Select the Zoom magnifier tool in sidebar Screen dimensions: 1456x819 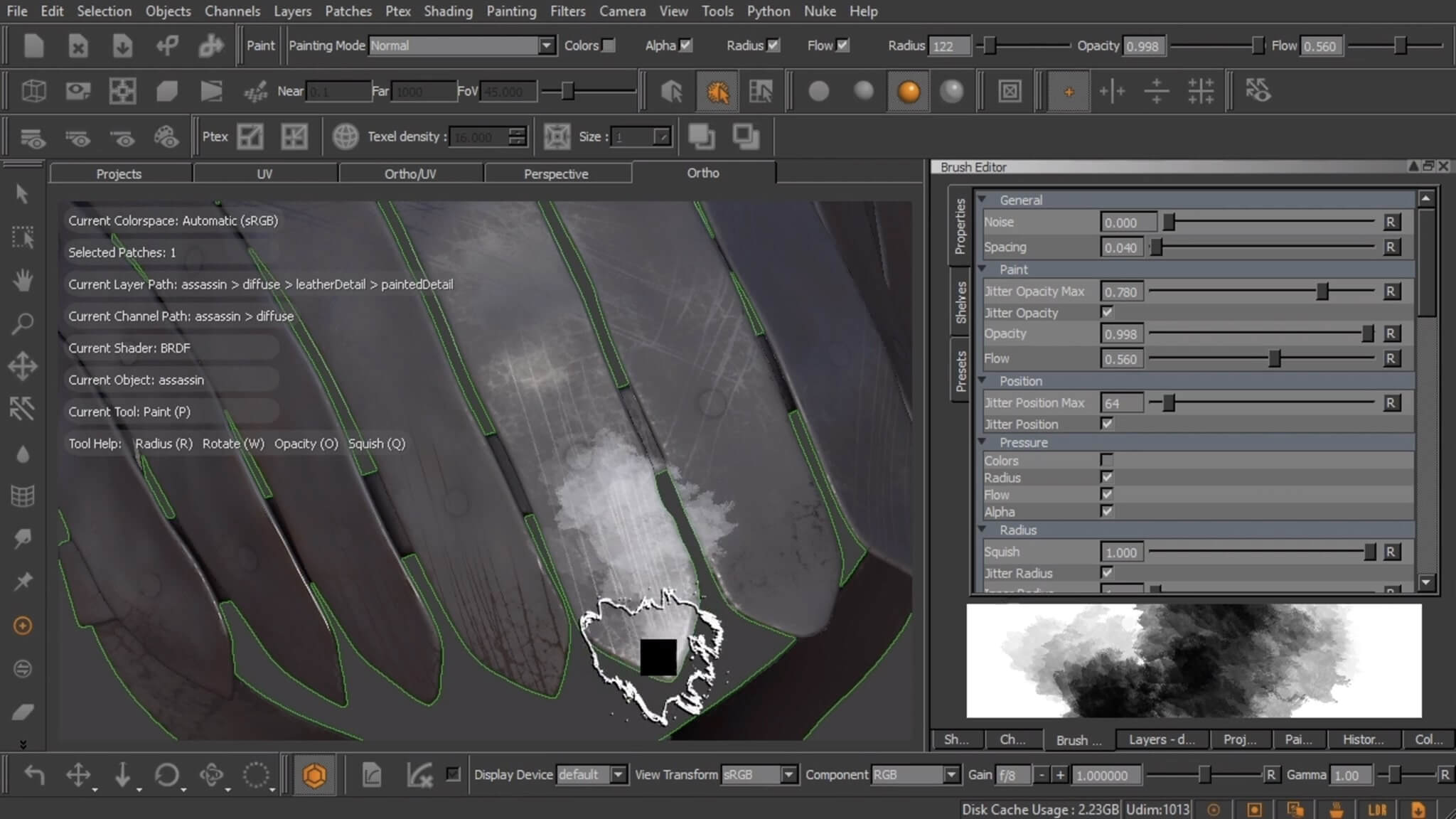click(x=23, y=323)
